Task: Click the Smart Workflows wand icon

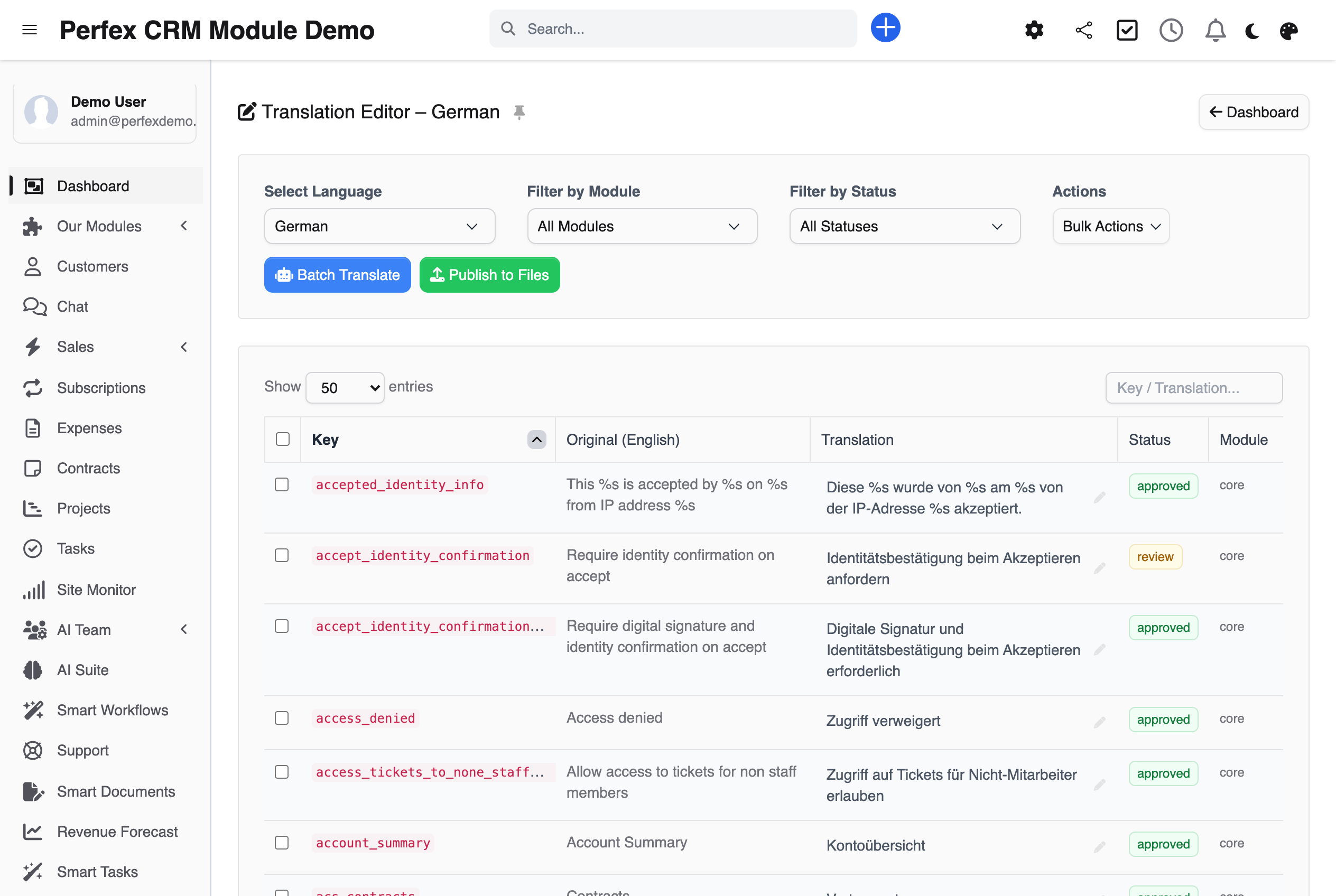Action: tap(33, 710)
